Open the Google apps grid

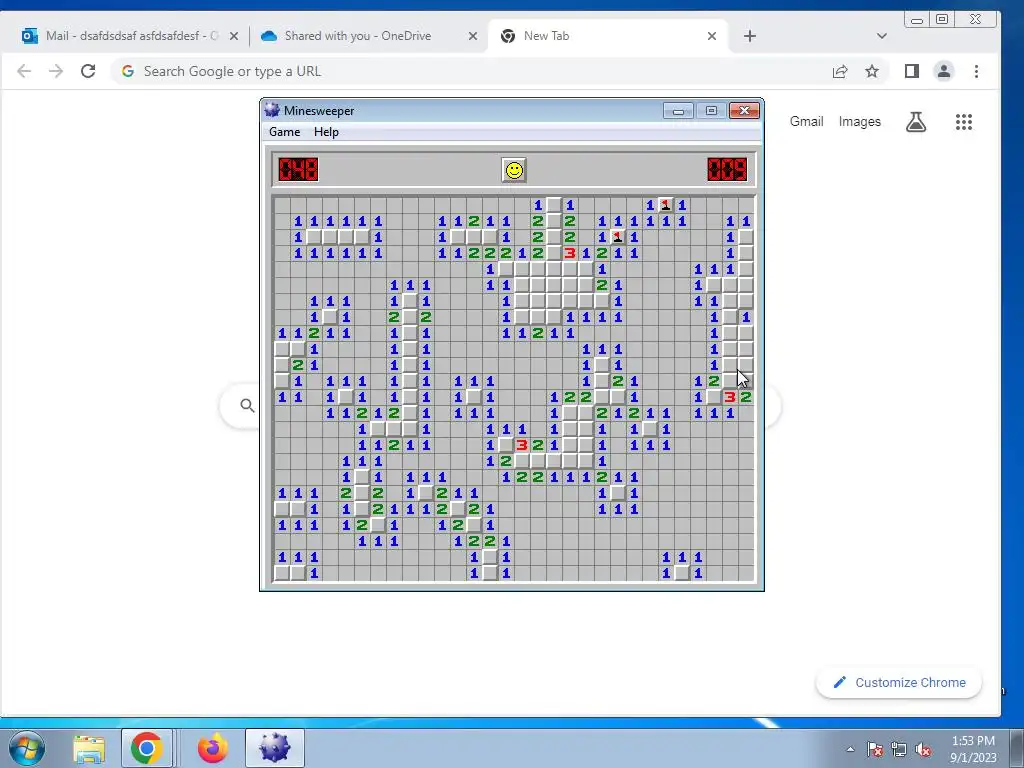[x=964, y=121]
